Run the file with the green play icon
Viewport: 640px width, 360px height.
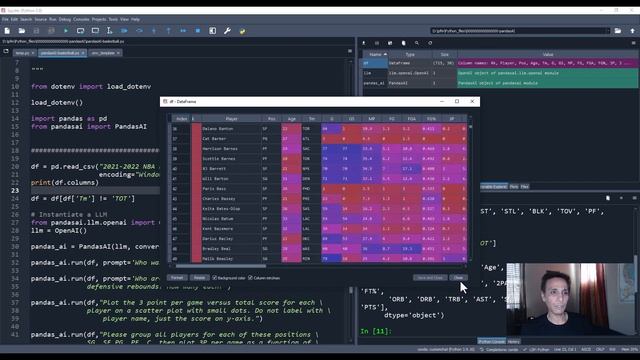coord(66,31)
